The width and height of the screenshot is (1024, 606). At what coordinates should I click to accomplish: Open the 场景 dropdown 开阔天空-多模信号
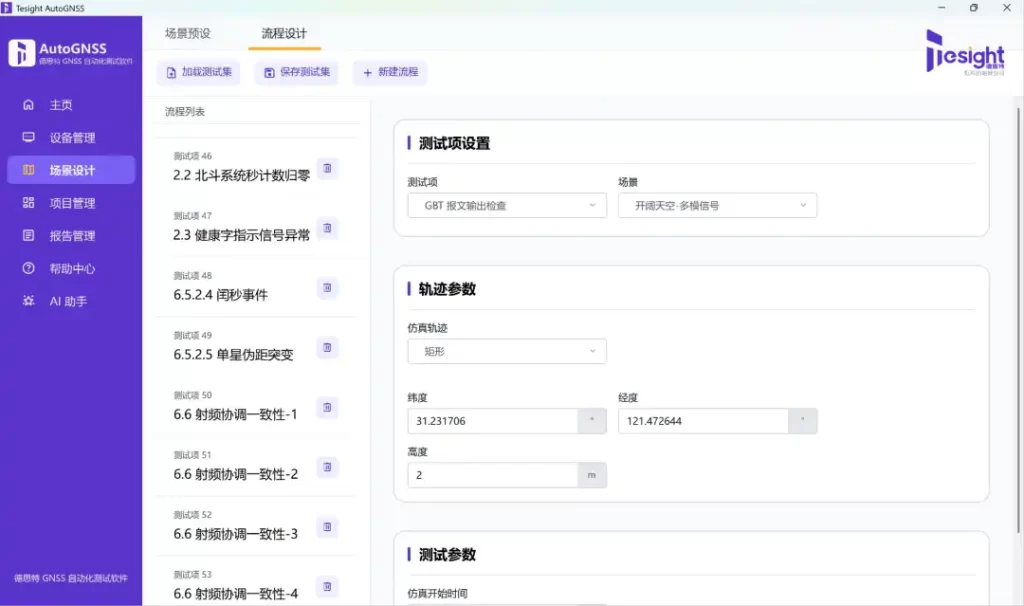click(x=717, y=206)
